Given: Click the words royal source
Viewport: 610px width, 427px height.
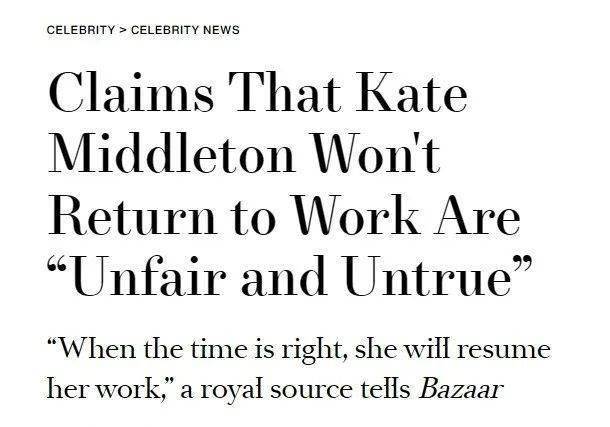Looking at the screenshot, I should pos(276,390).
